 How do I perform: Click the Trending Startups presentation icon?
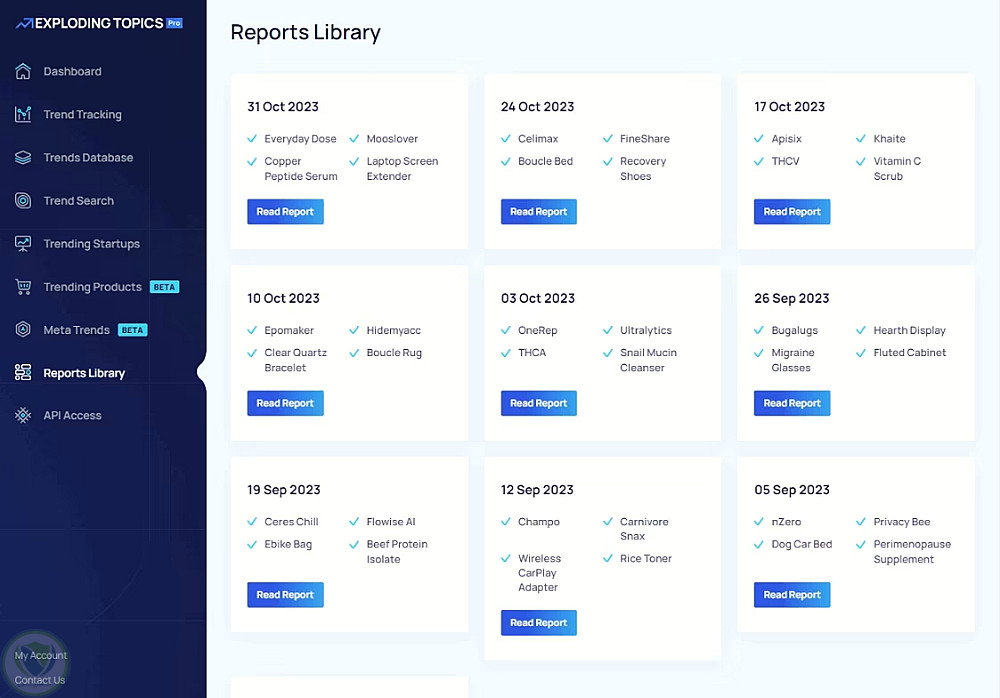pyautogui.click(x=23, y=244)
